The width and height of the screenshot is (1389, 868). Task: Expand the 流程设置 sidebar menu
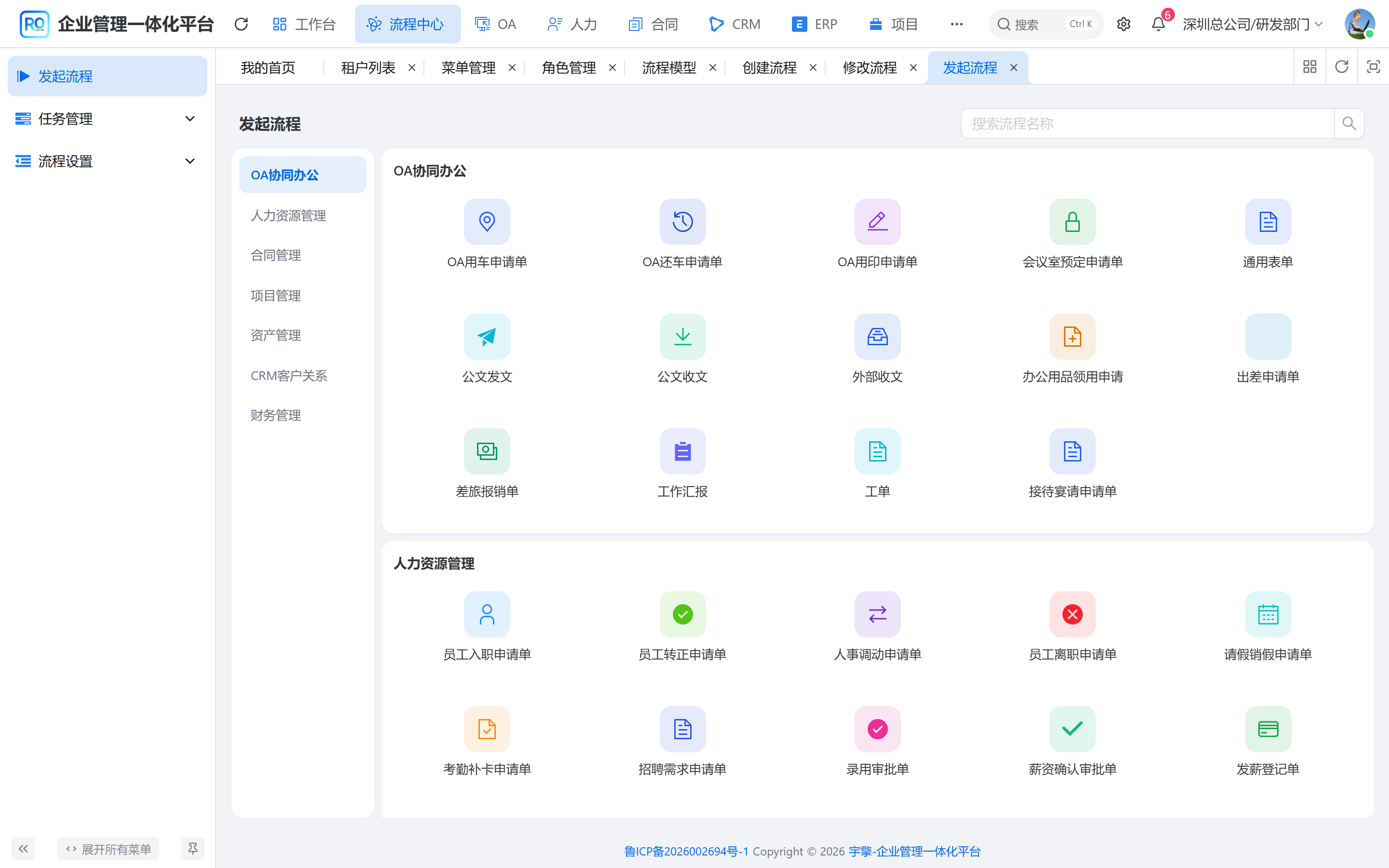[108, 162]
